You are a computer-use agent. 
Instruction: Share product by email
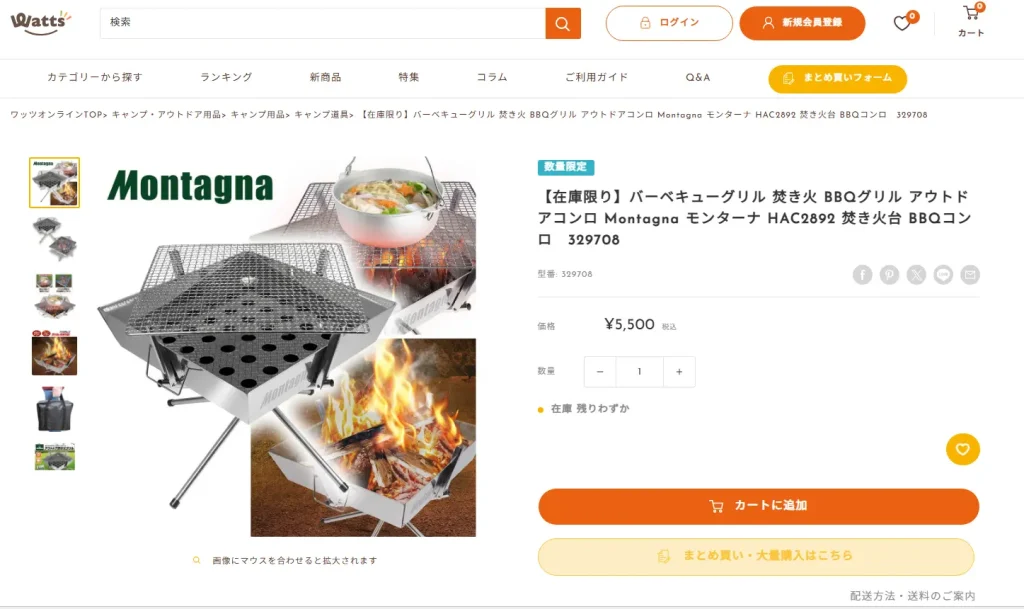[970, 274]
